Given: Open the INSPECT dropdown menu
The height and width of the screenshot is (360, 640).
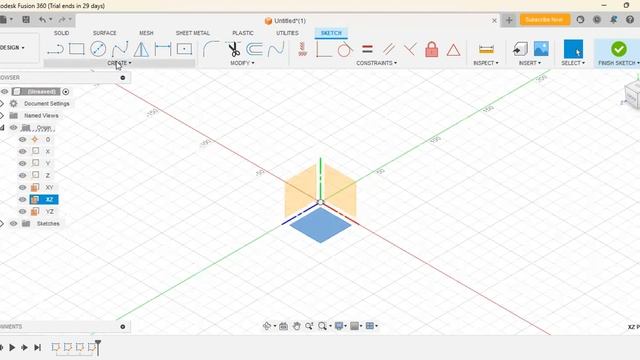Looking at the screenshot, I should click(x=486, y=63).
